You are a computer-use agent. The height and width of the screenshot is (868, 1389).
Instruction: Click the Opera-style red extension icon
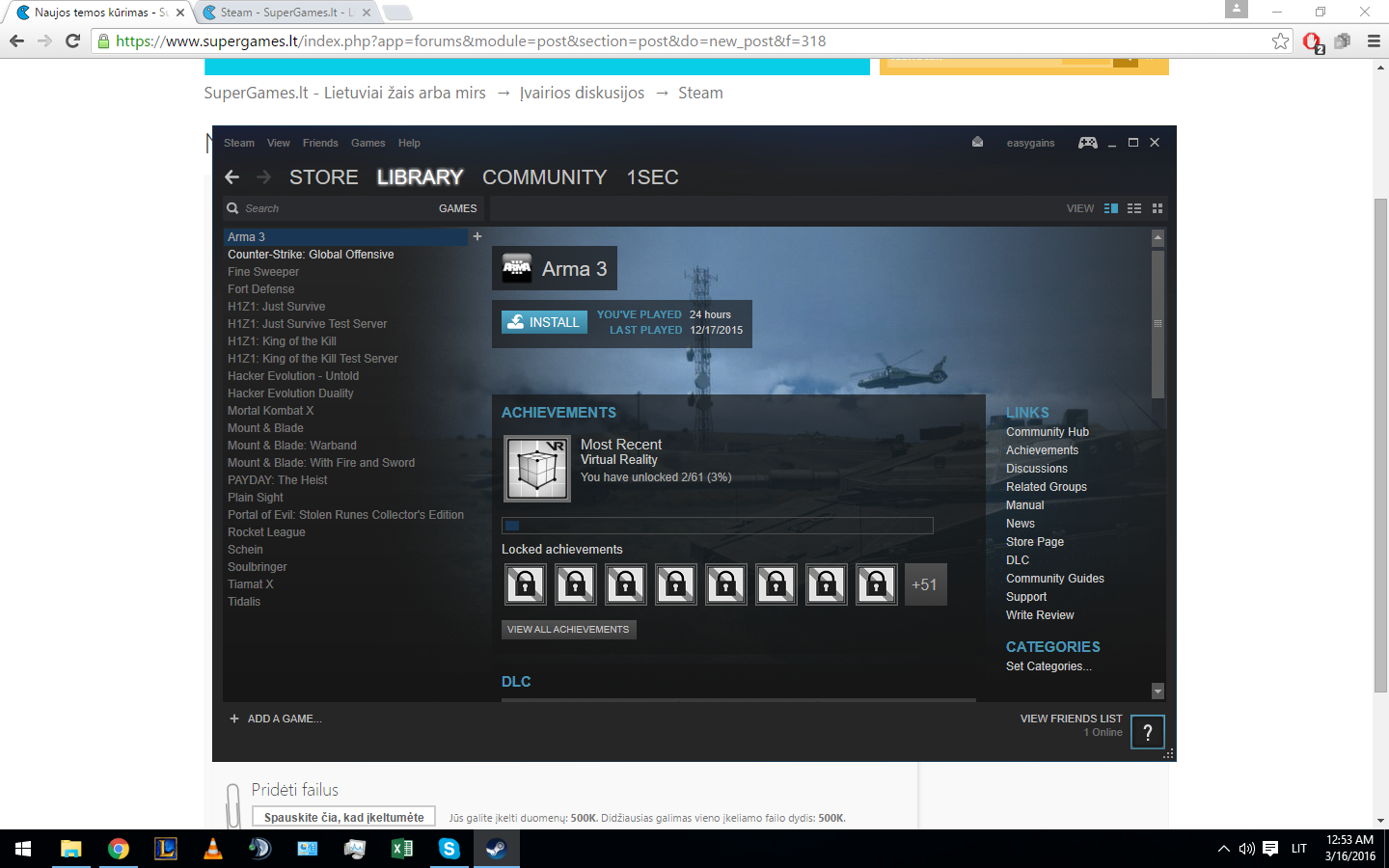coord(1312,41)
